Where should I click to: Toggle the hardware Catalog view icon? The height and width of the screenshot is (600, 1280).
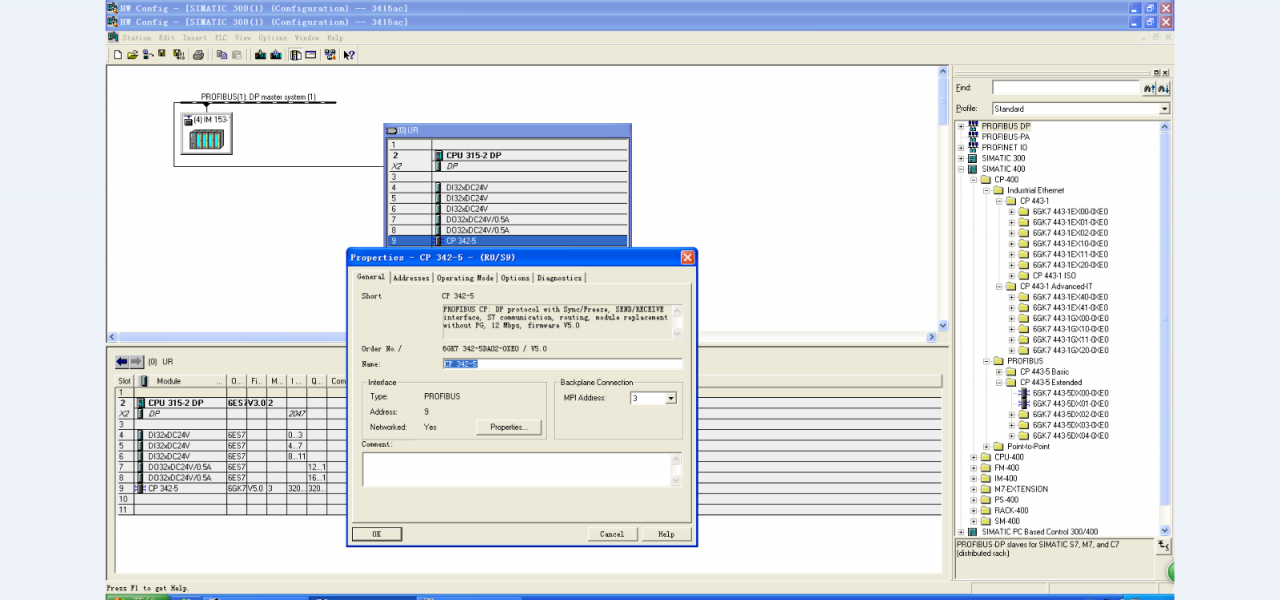pos(296,55)
